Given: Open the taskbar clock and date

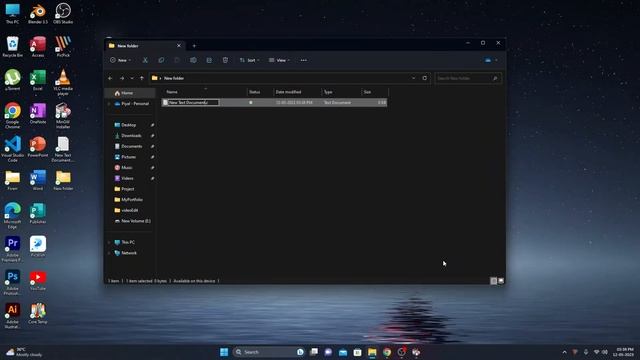Looking at the screenshot, I should pos(624,352).
